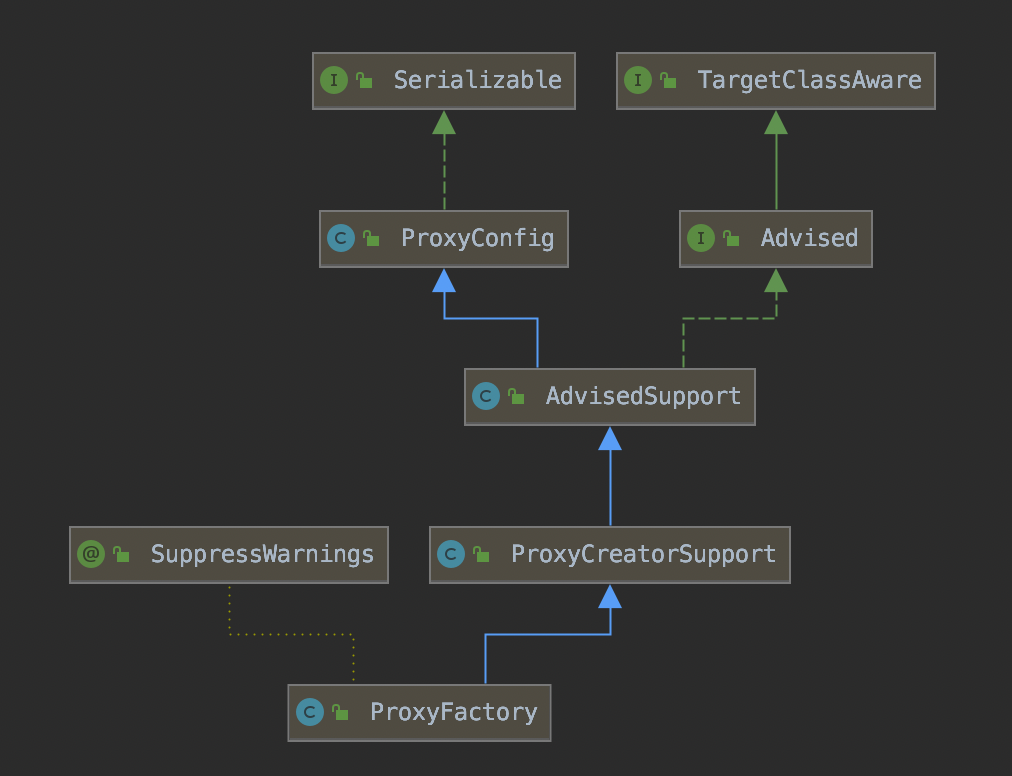Click the interface icon beside Serializable
The image size is (1012, 776).
click(x=334, y=81)
